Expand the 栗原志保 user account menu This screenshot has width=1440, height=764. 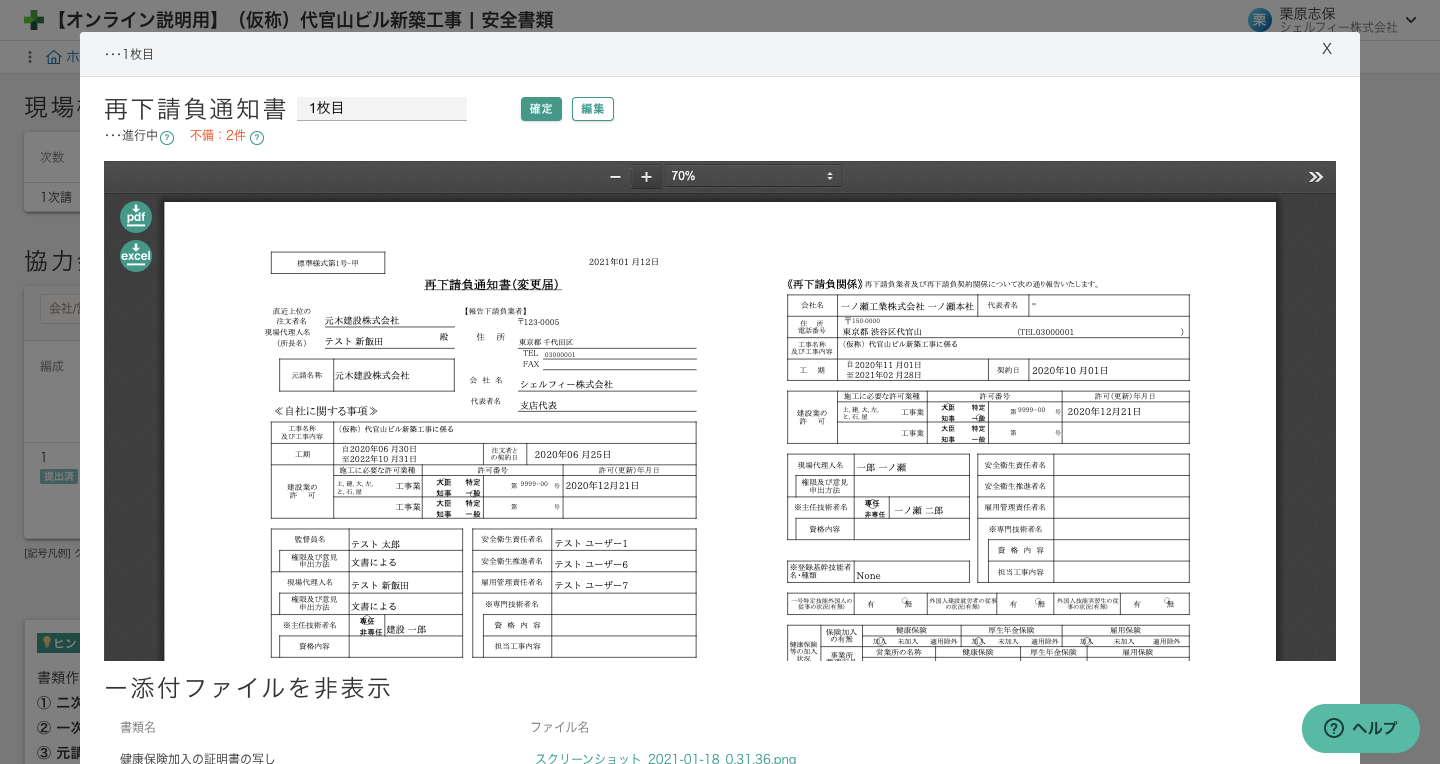point(1410,20)
